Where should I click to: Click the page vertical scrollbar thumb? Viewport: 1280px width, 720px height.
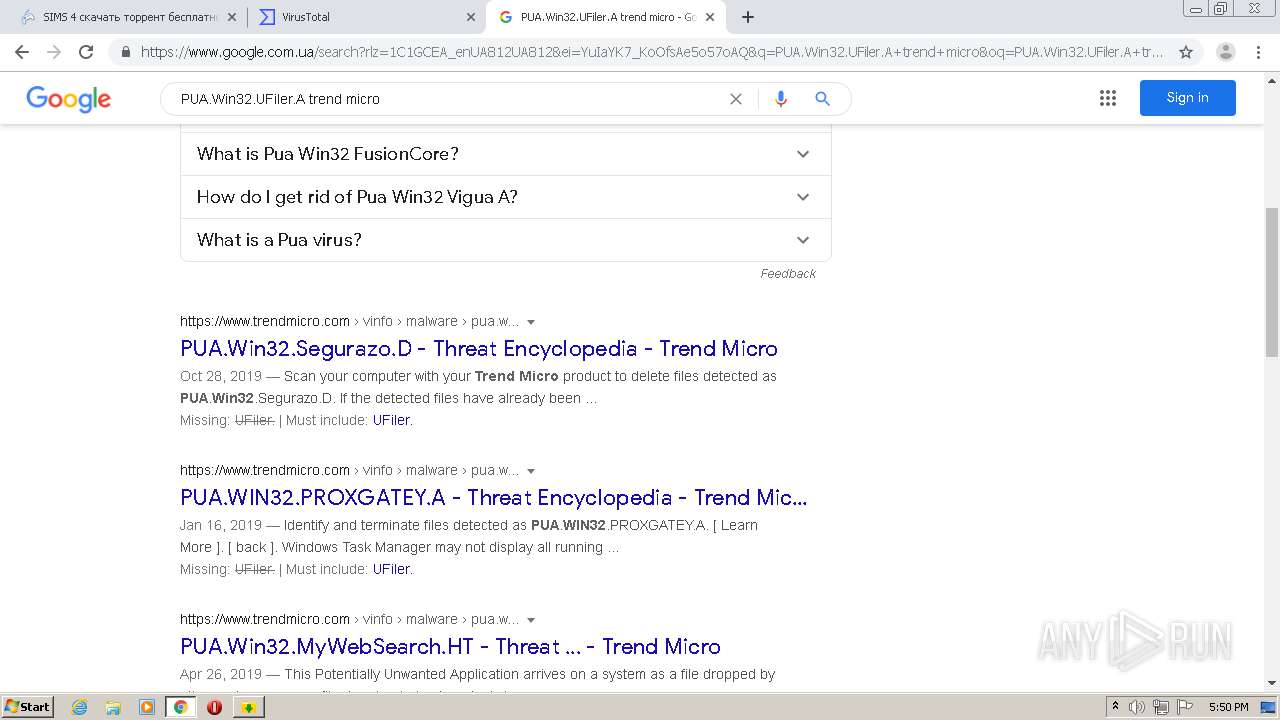(x=1272, y=282)
